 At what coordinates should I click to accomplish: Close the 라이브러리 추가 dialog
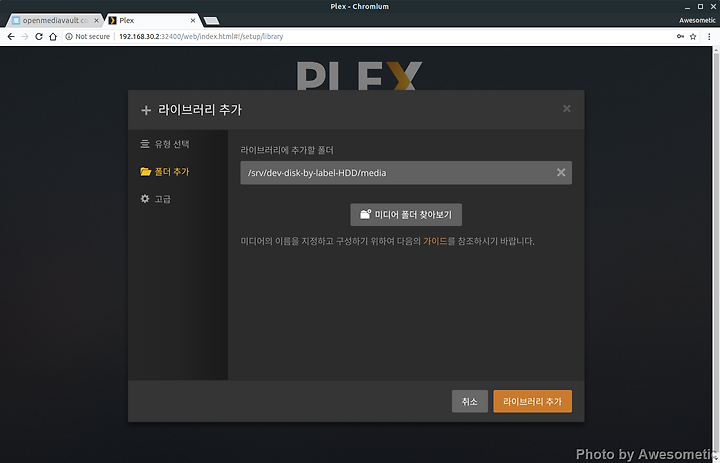(x=567, y=108)
